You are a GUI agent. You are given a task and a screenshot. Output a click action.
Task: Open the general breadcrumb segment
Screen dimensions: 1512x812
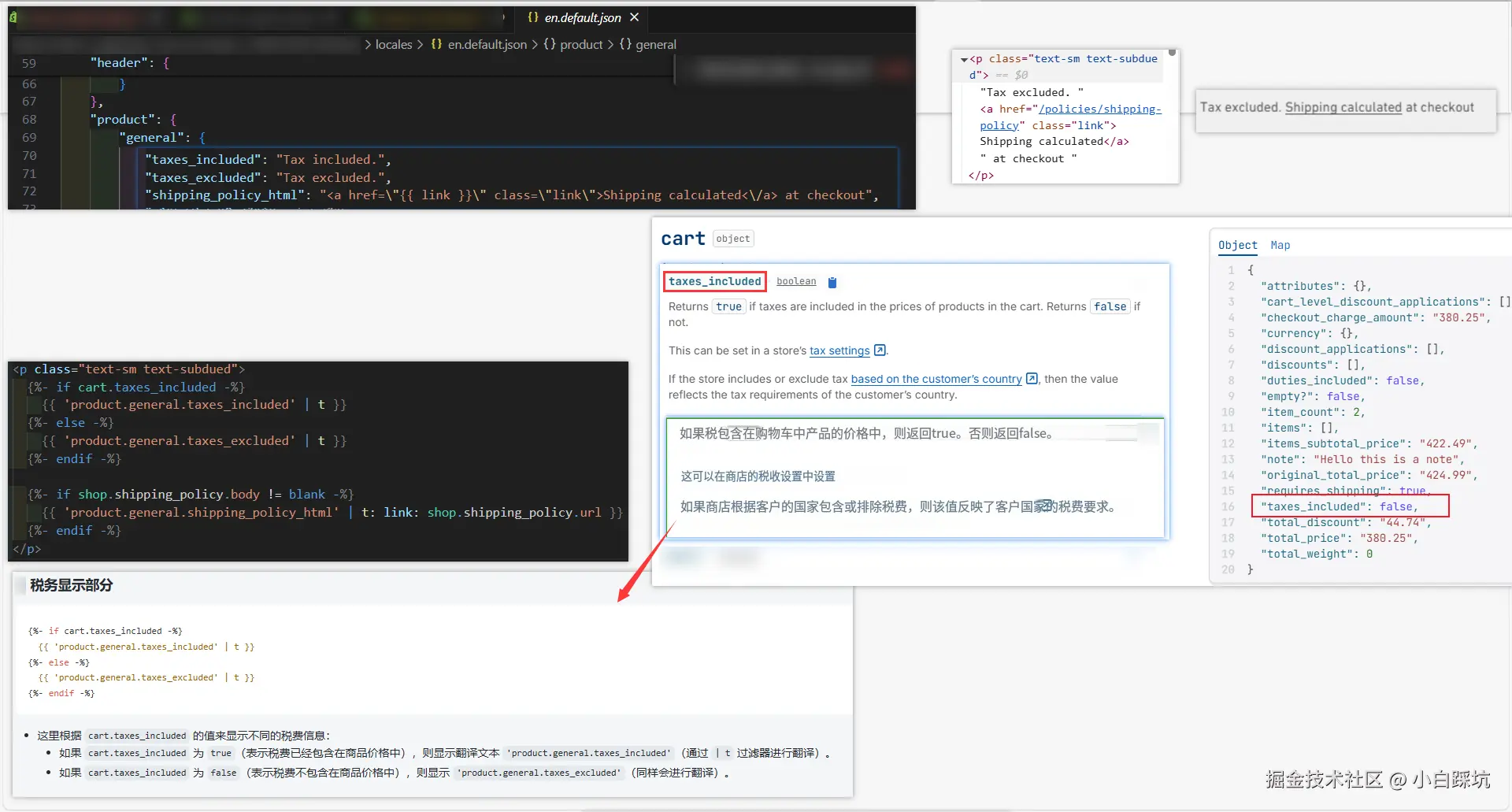(x=648, y=45)
